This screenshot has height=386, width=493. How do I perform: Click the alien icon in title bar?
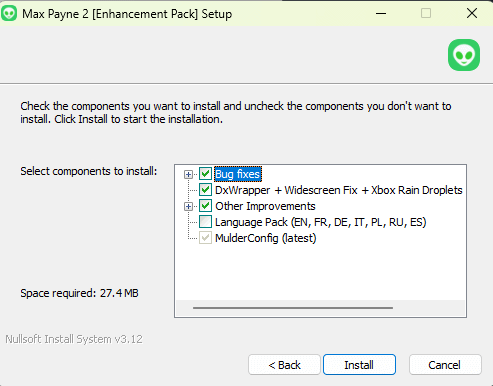click(x=9, y=14)
